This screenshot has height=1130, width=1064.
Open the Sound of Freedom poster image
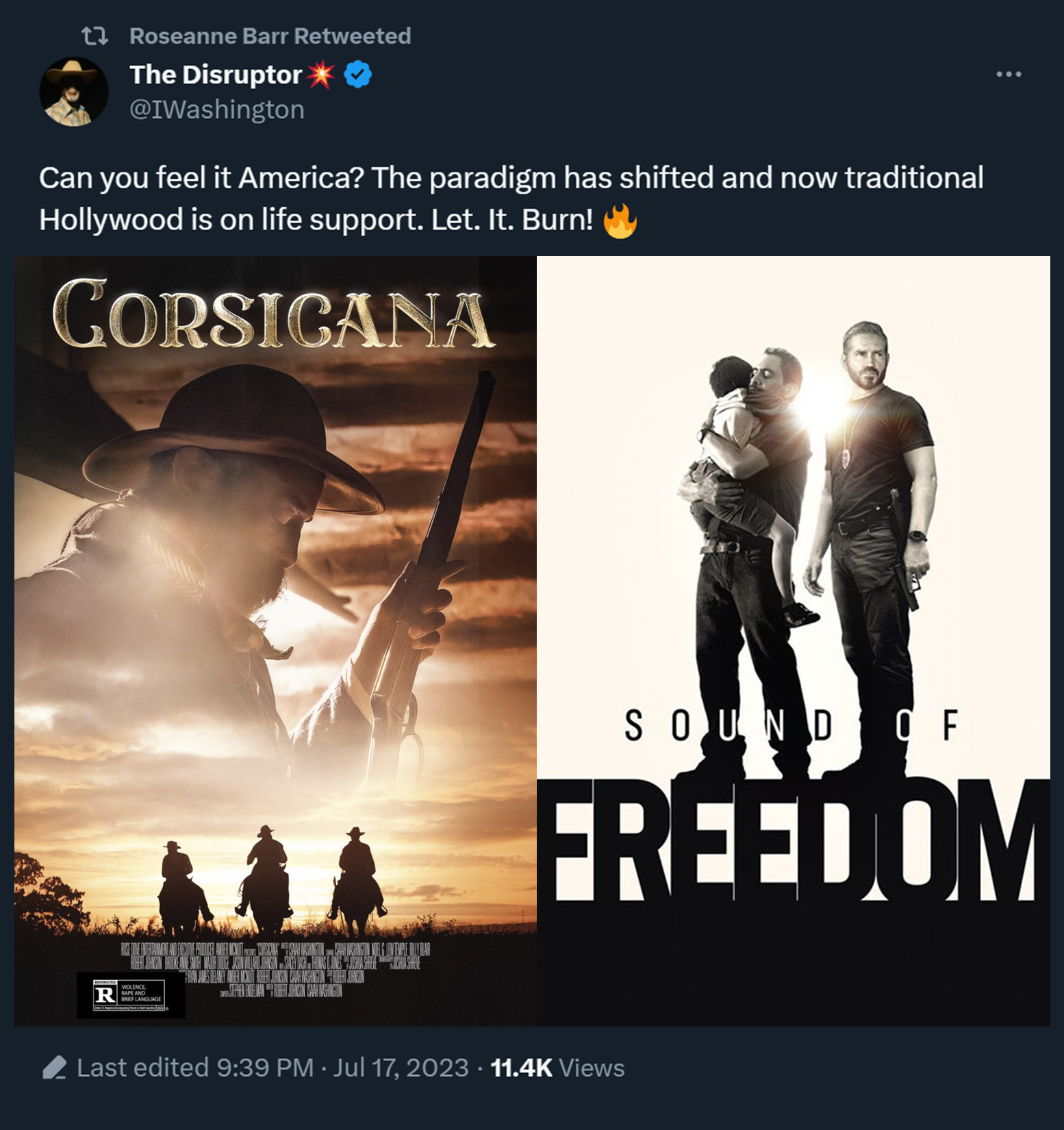click(794, 641)
